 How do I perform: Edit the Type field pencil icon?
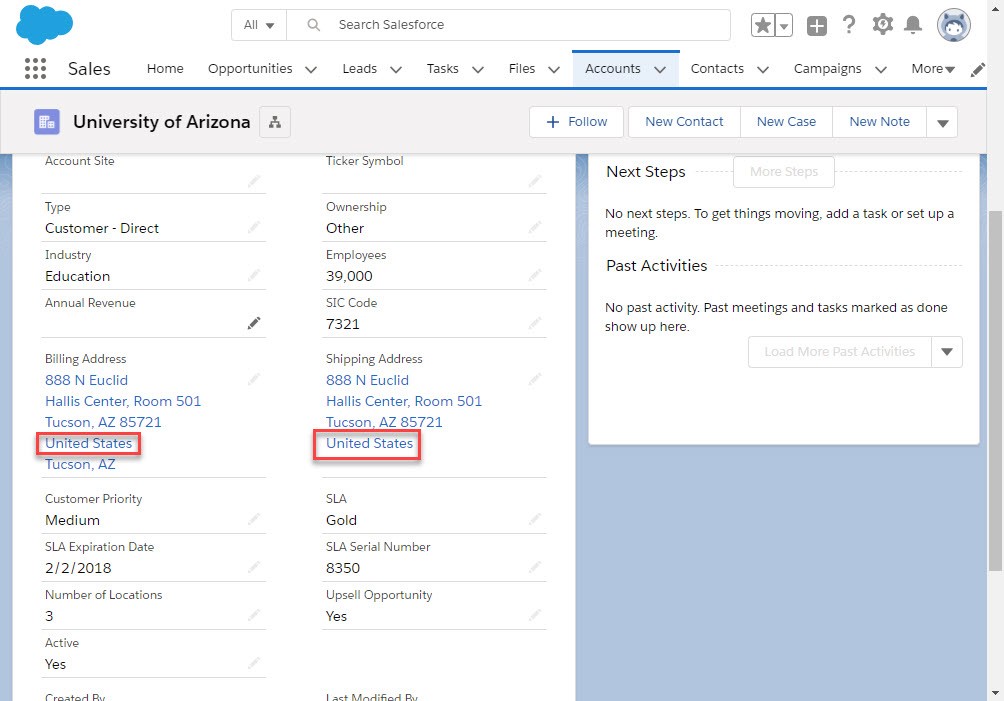click(x=254, y=227)
